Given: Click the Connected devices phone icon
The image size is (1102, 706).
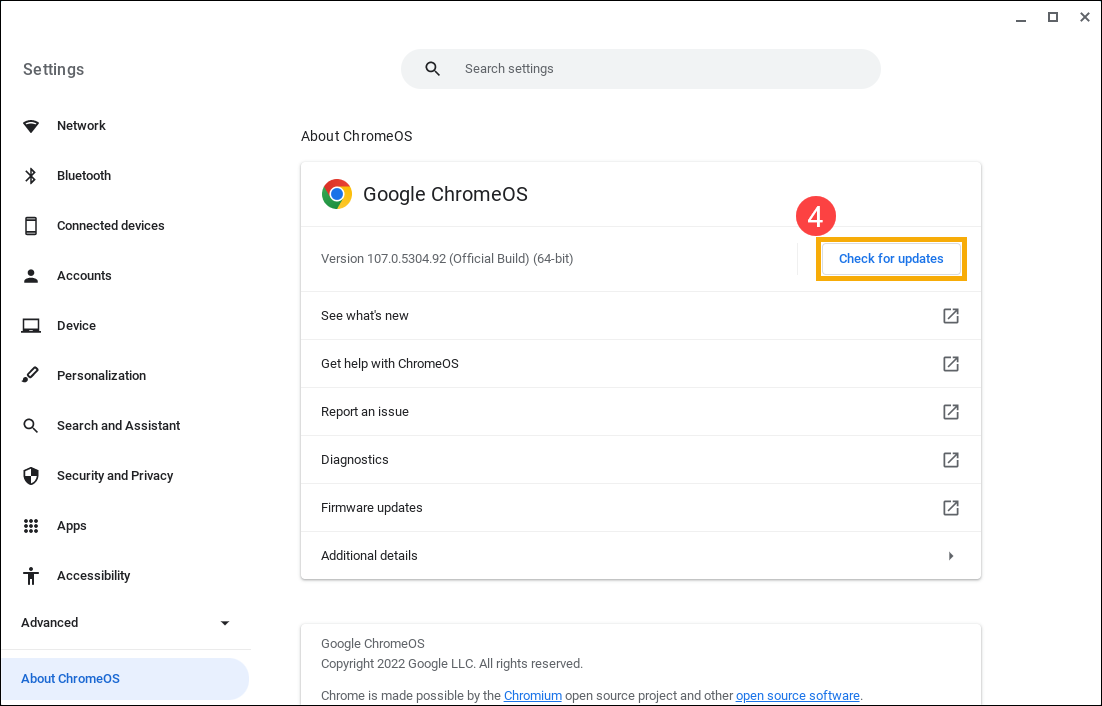Looking at the screenshot, I should point(31,225).
